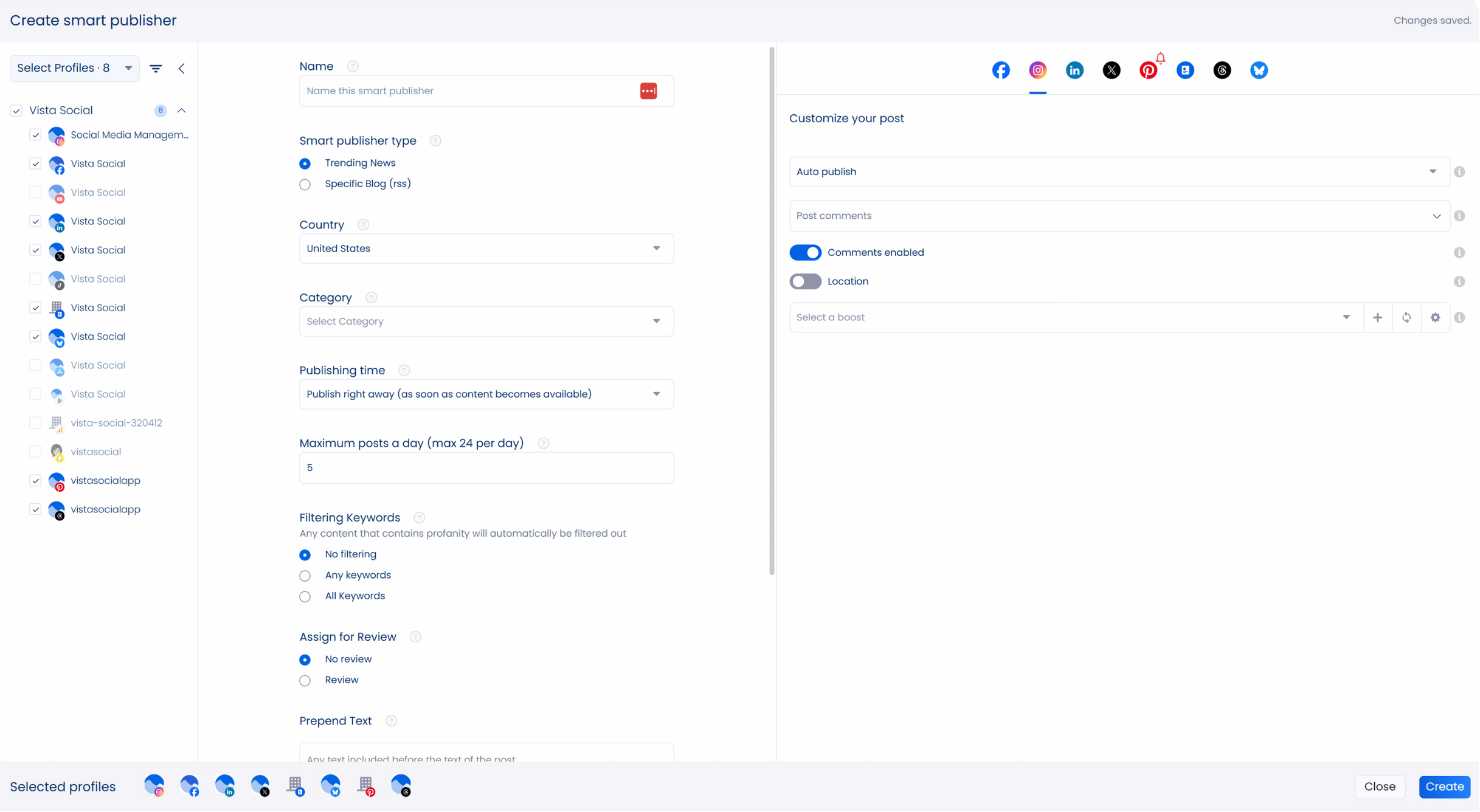The height and width of the screenshot is (812, 1480).
Task: Click the Close button
Action: coord(1379,787)
